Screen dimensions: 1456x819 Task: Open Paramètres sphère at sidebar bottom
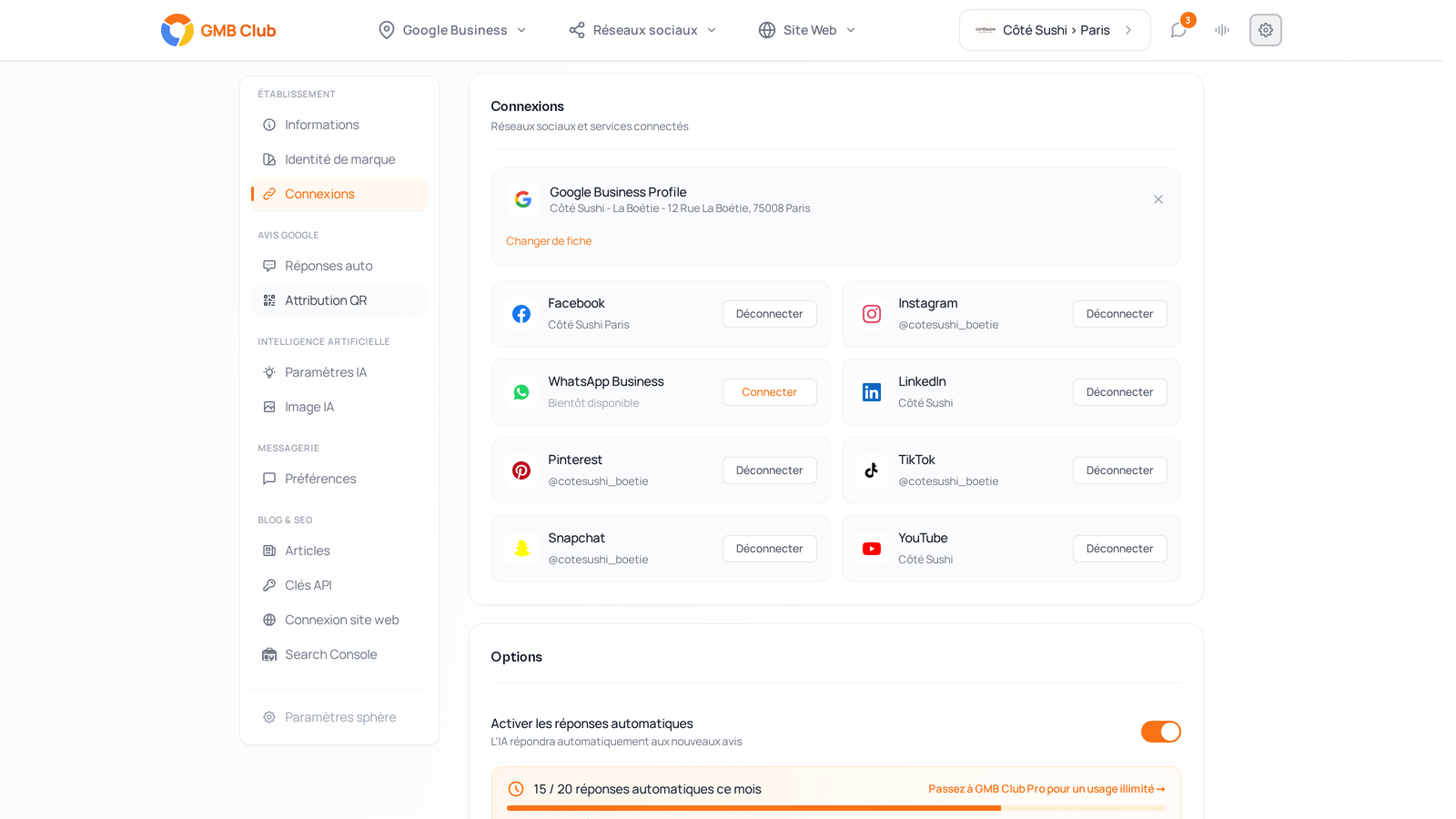click(339, 717)
